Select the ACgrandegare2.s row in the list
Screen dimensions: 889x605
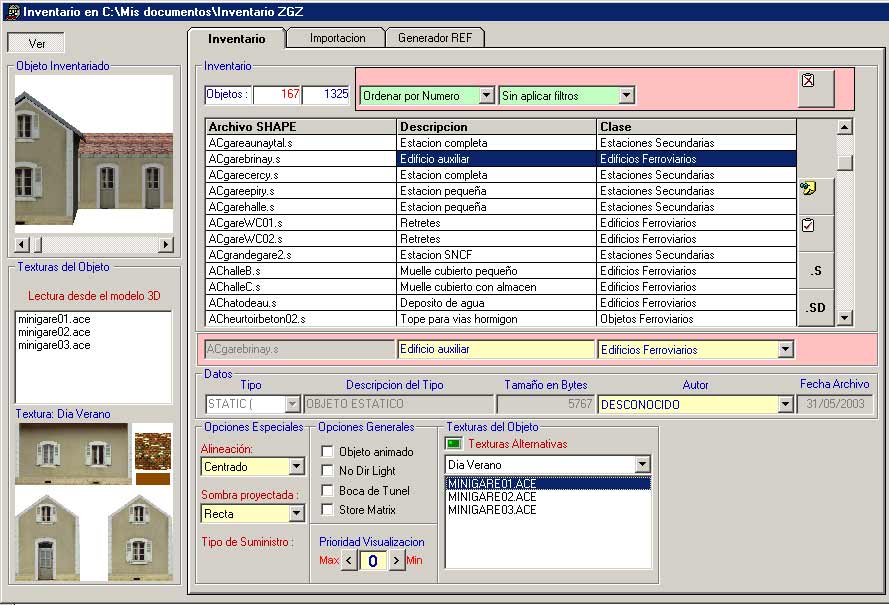[300, 255]
